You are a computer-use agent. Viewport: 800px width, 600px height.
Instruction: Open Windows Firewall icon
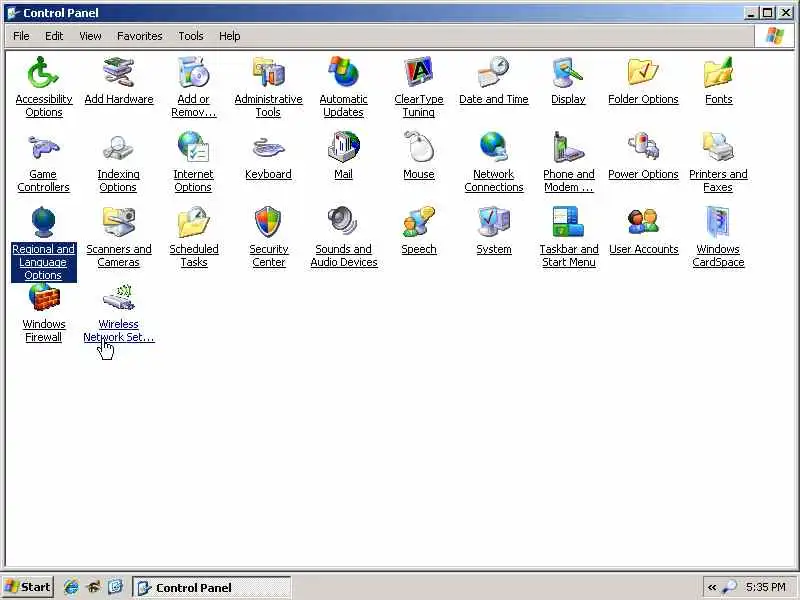43,297
